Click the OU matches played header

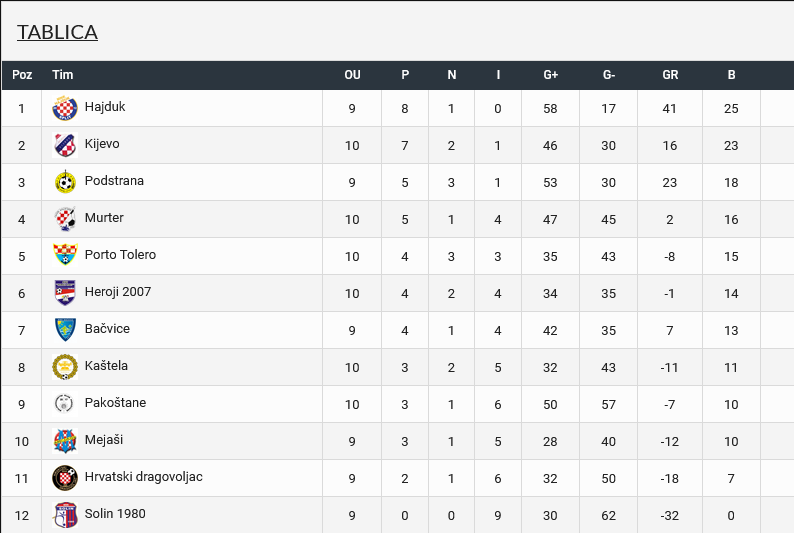[352, 75]
